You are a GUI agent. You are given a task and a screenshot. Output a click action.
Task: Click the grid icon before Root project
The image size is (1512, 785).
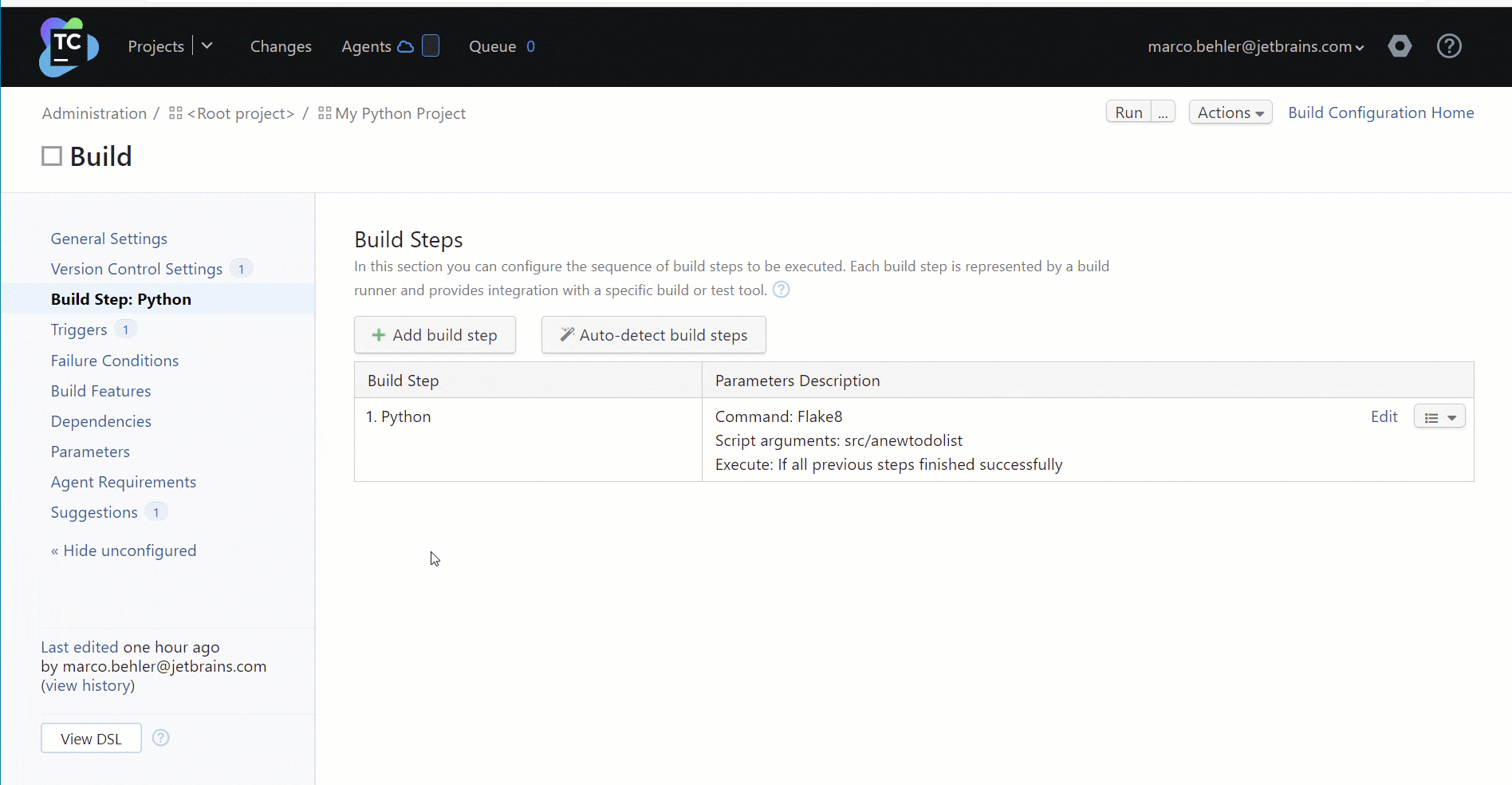click(175, 113)
